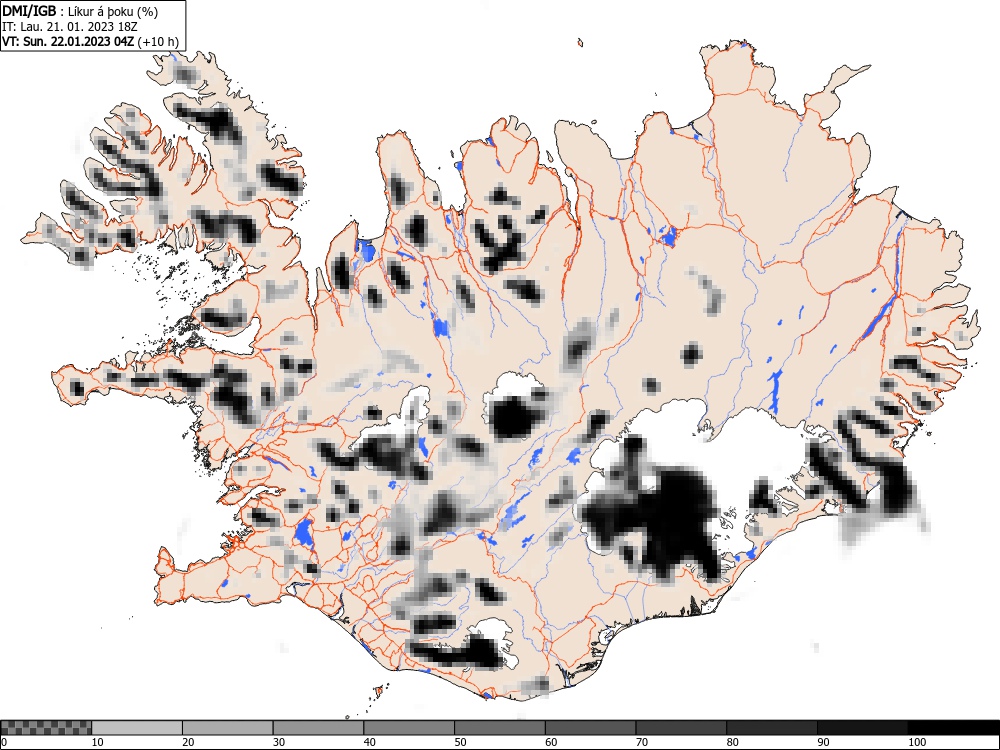The height and width of the screenshot is (750, 1000).
Task: Click the legend label '20'
Action: [188, 742]
